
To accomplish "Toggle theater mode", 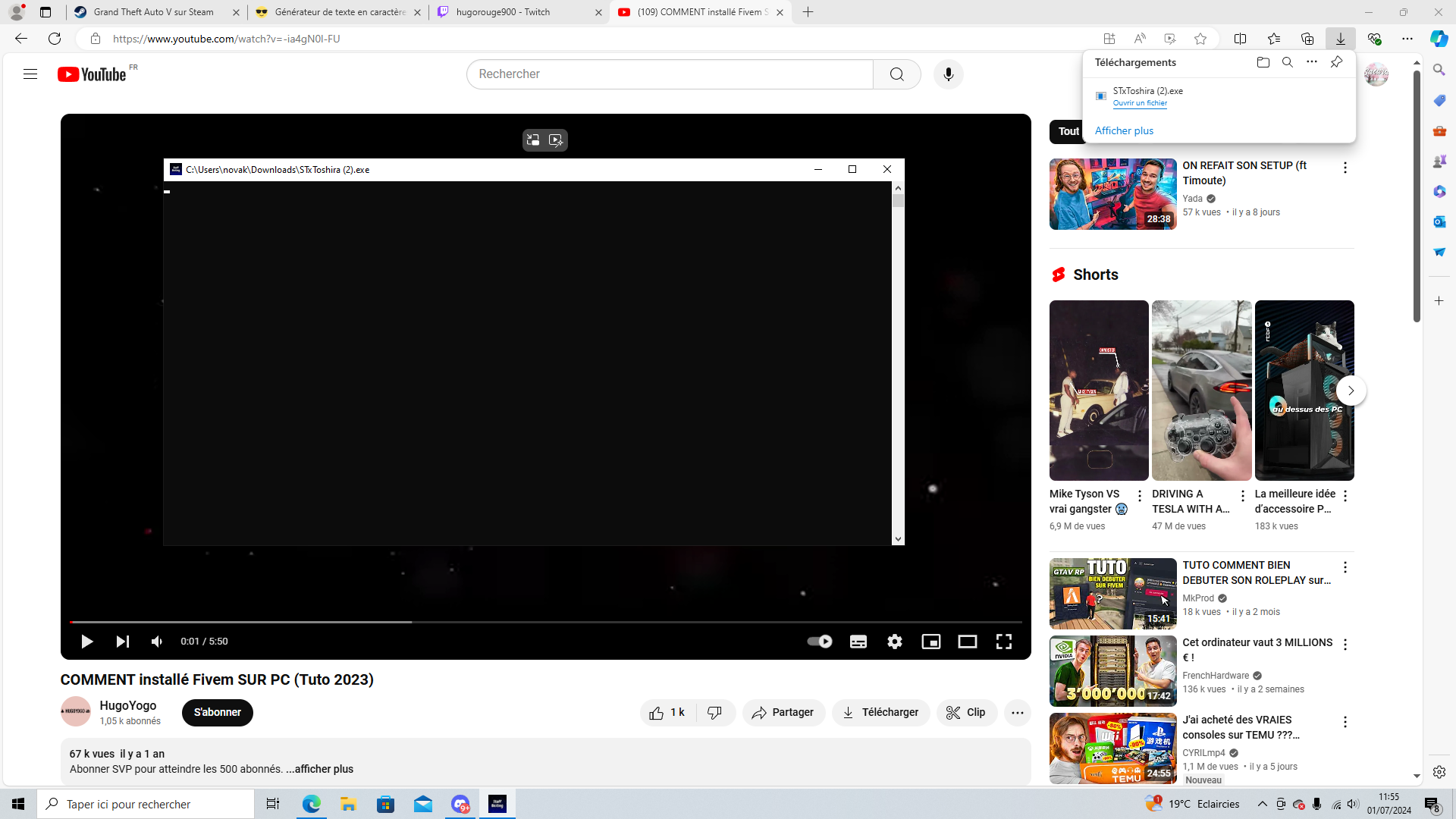I will click(x=968, y=642).
